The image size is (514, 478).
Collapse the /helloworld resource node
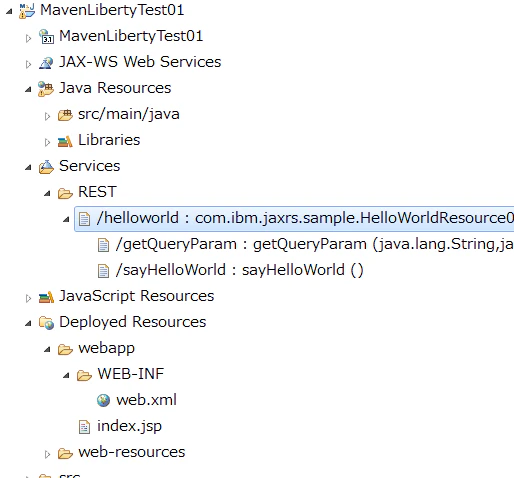click(66, 220)
